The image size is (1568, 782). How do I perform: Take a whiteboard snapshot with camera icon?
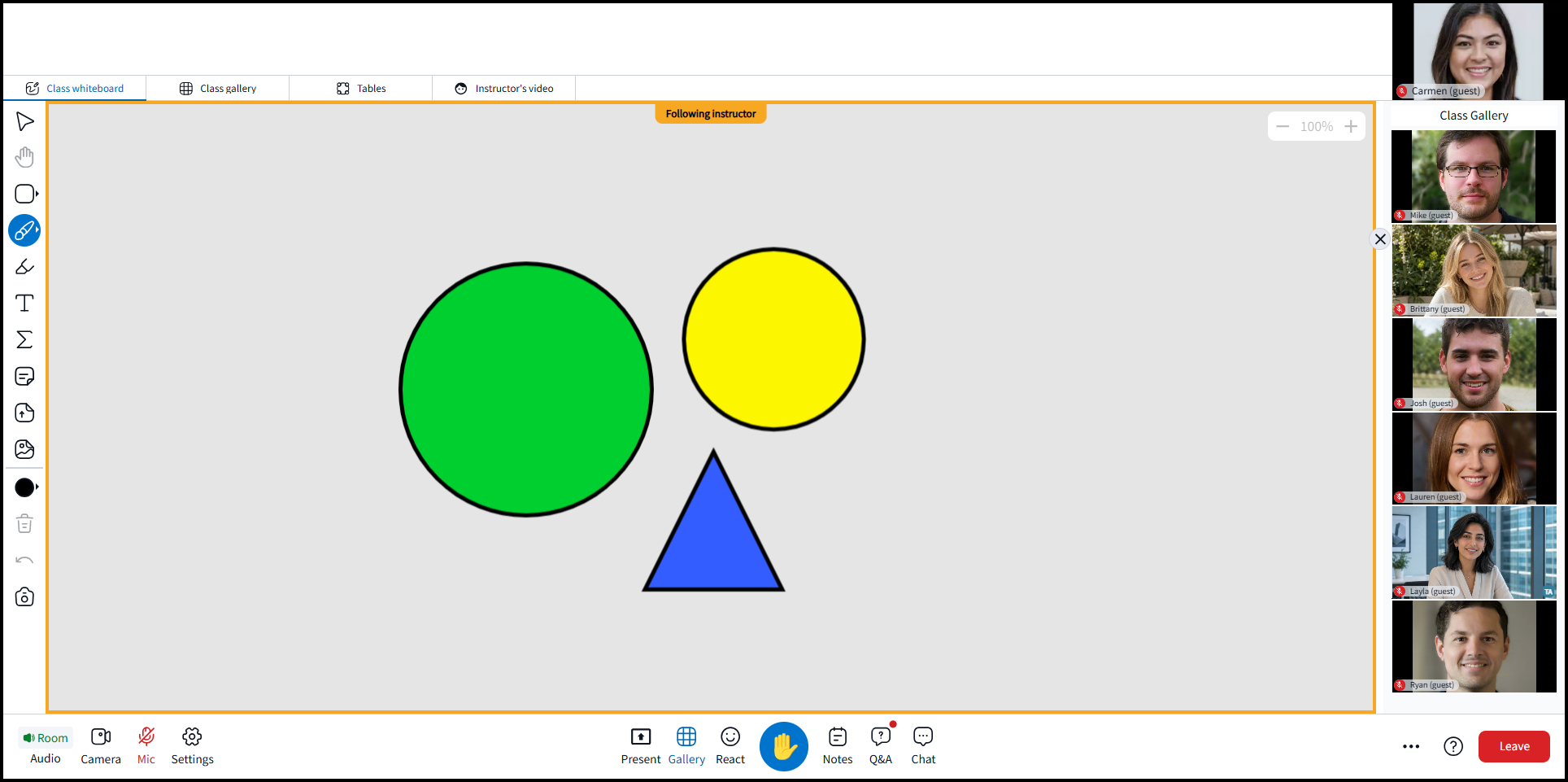(x=24, y=597)
